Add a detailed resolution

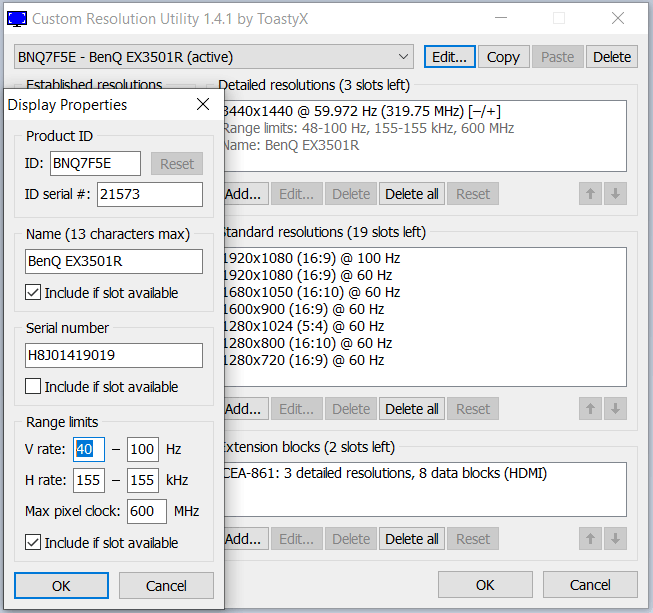click(245, 194)
